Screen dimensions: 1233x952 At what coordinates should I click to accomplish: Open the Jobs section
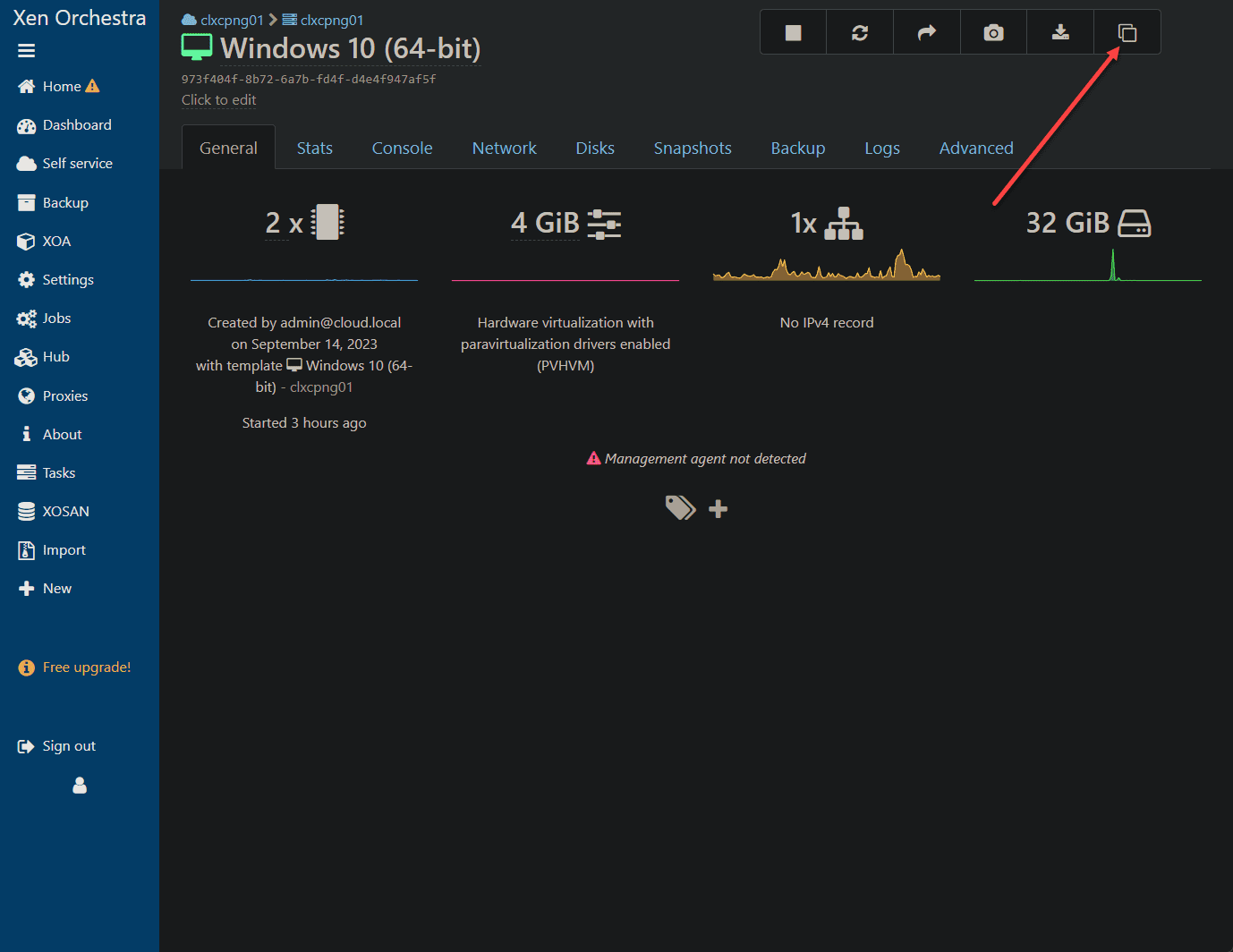pyautogui.click(x=44, y=319)
